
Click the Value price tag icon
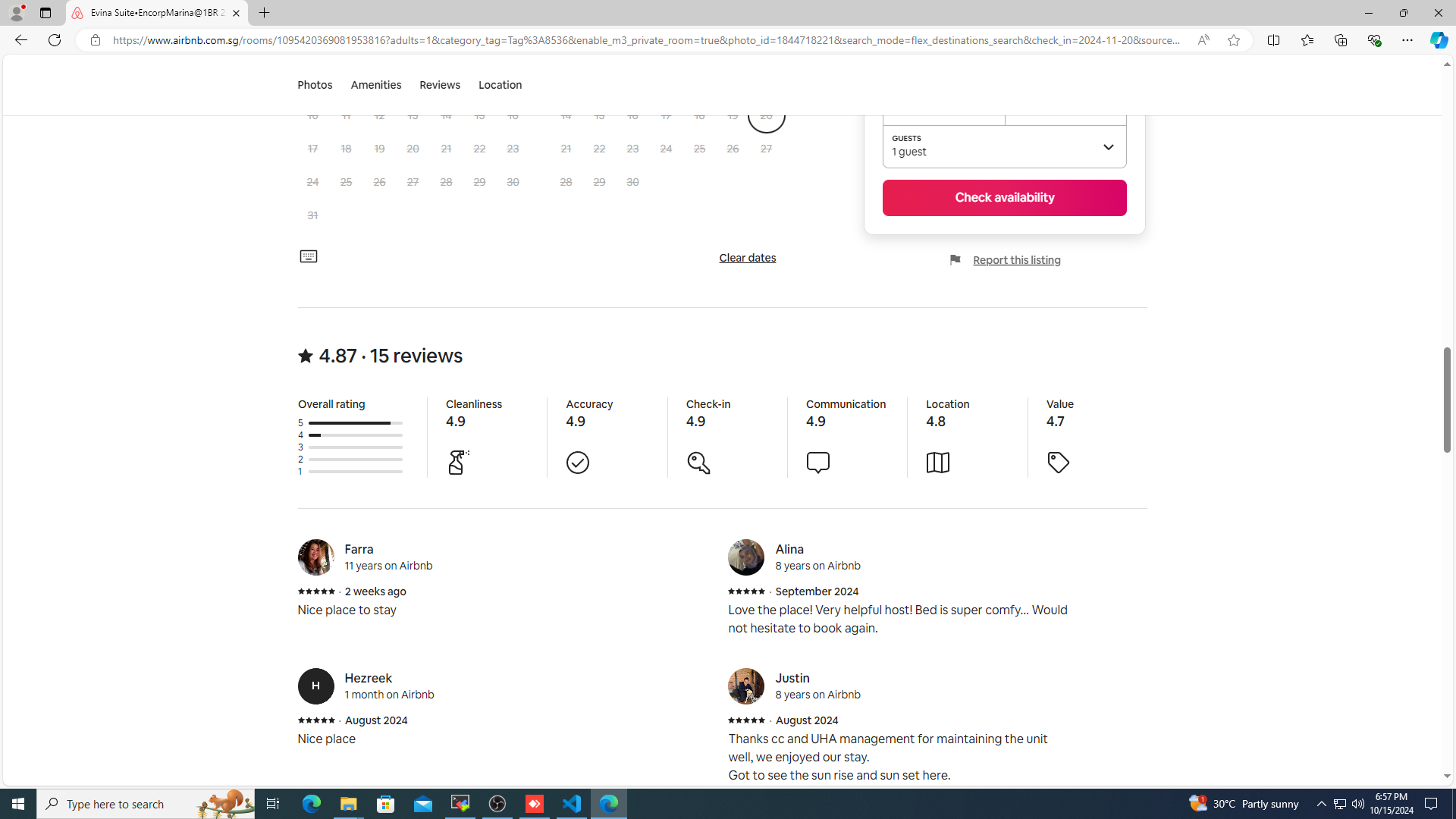coord(1058,463)
